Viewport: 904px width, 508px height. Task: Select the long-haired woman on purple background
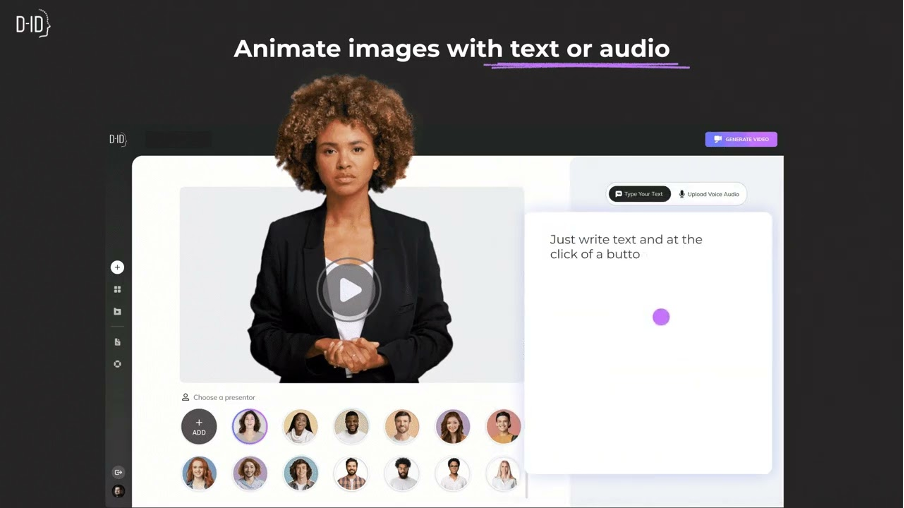(453, 427)
